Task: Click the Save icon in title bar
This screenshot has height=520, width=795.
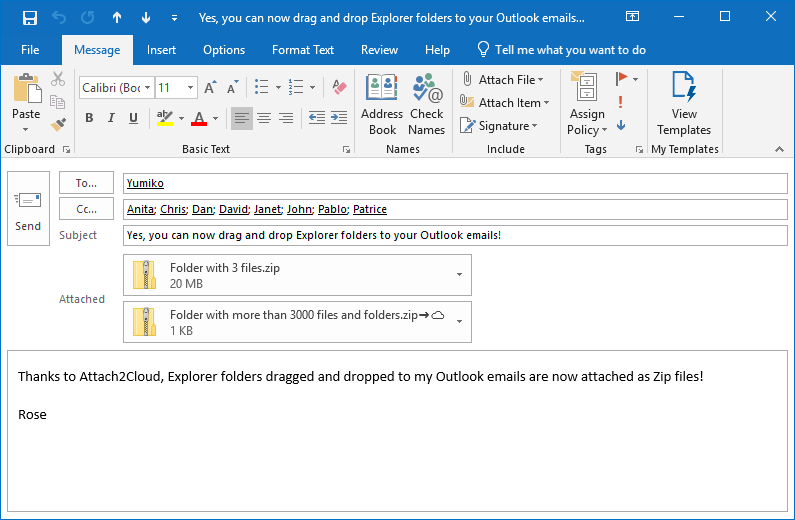Action: click(29, 18)
